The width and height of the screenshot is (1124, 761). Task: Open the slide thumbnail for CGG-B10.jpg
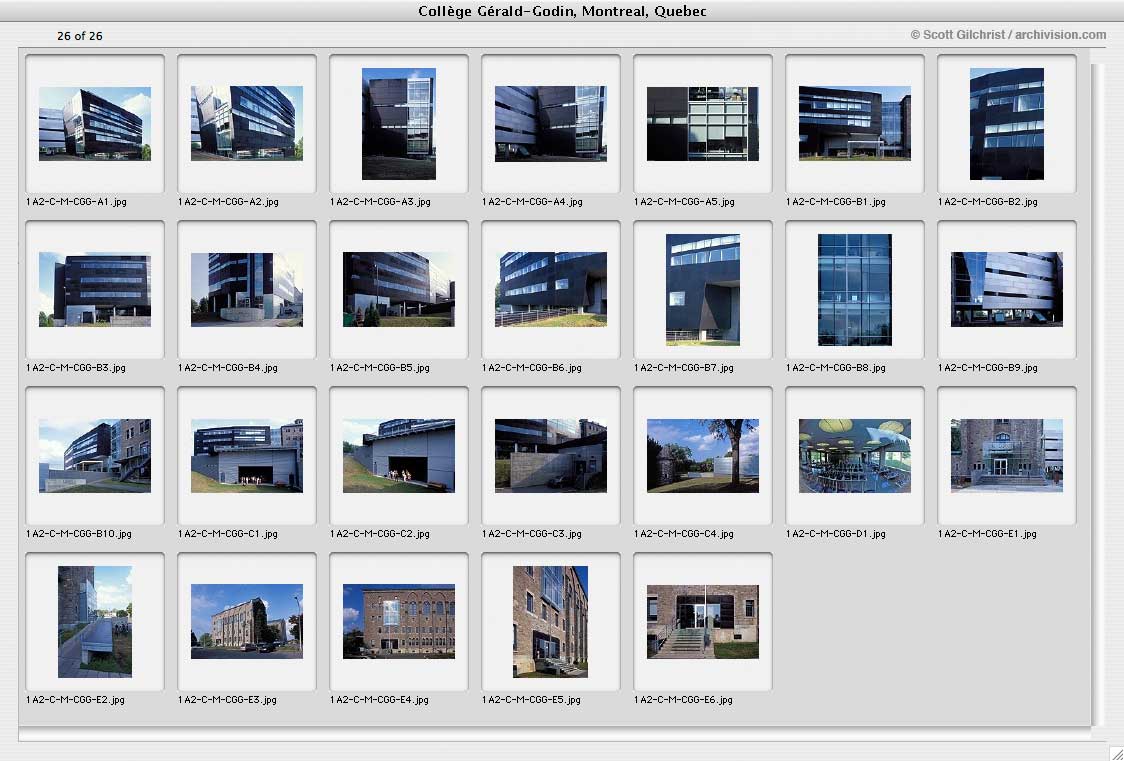tap(95, 456)
